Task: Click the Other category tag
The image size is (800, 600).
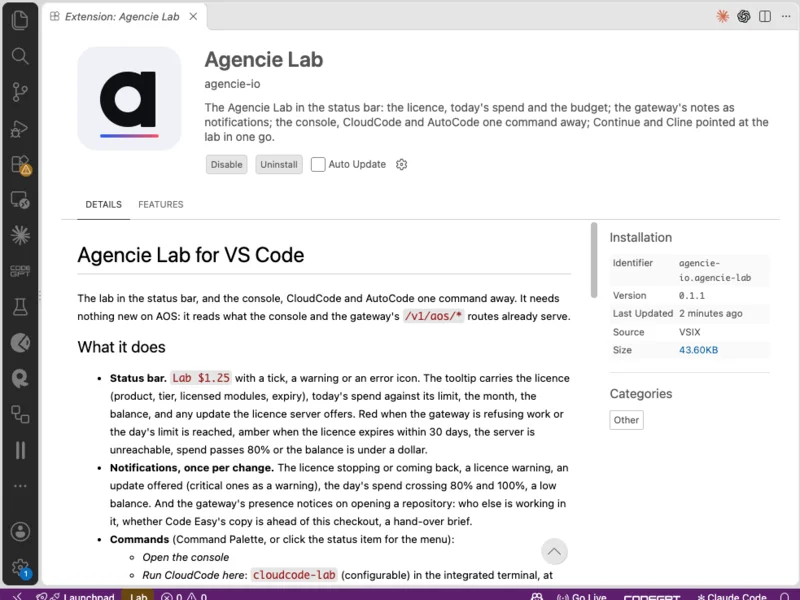Action: point(626,420)
